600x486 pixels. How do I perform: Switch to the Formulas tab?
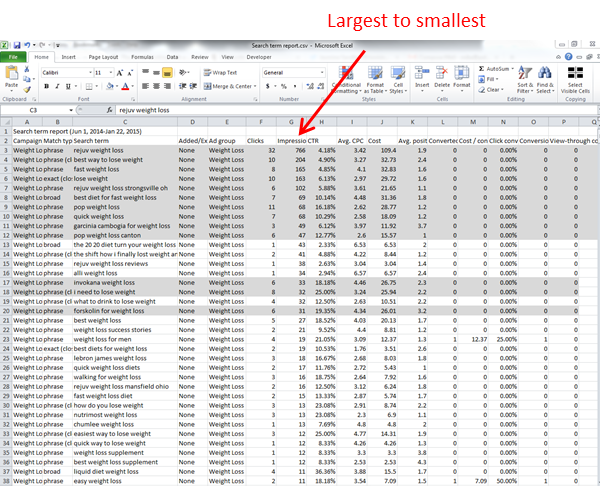(x=142, y=57)
